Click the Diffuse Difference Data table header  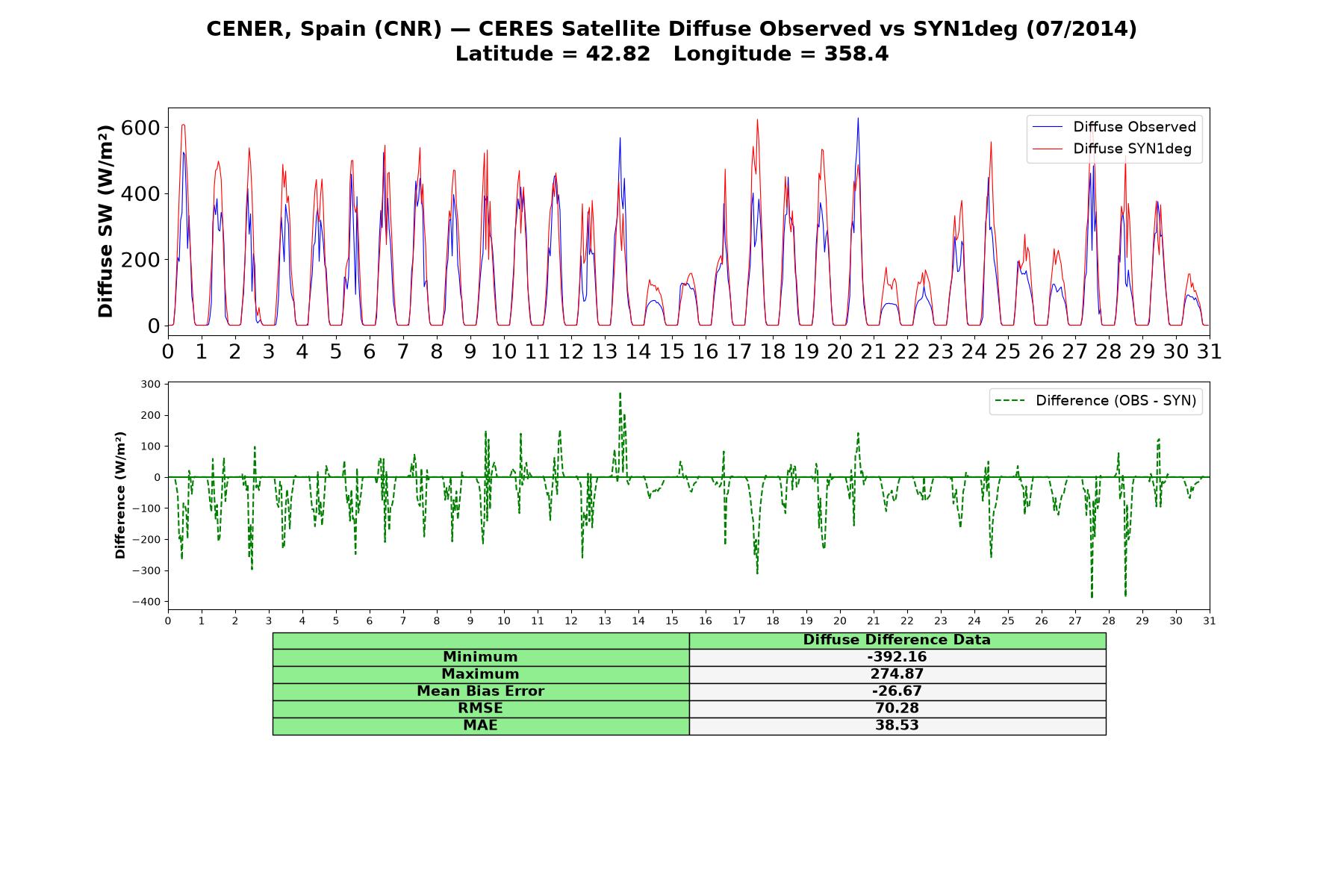click(897, 640)
